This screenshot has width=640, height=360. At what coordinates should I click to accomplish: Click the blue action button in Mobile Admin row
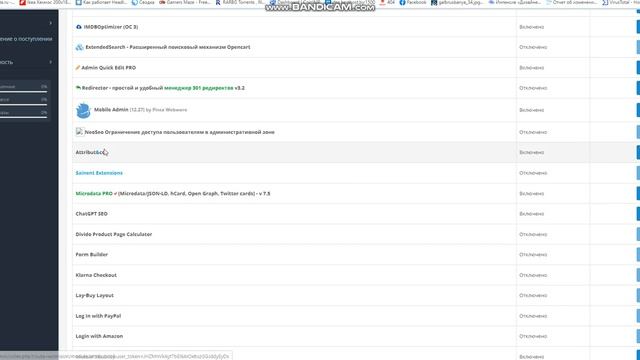pyautogui.click(x=638, y=110)
